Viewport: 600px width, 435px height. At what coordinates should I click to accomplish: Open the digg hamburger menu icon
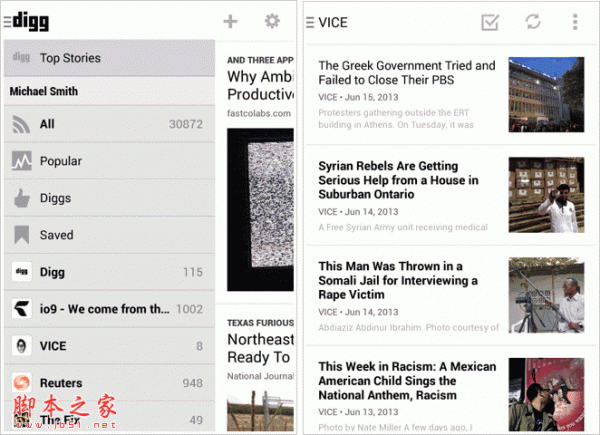point(8,22)
